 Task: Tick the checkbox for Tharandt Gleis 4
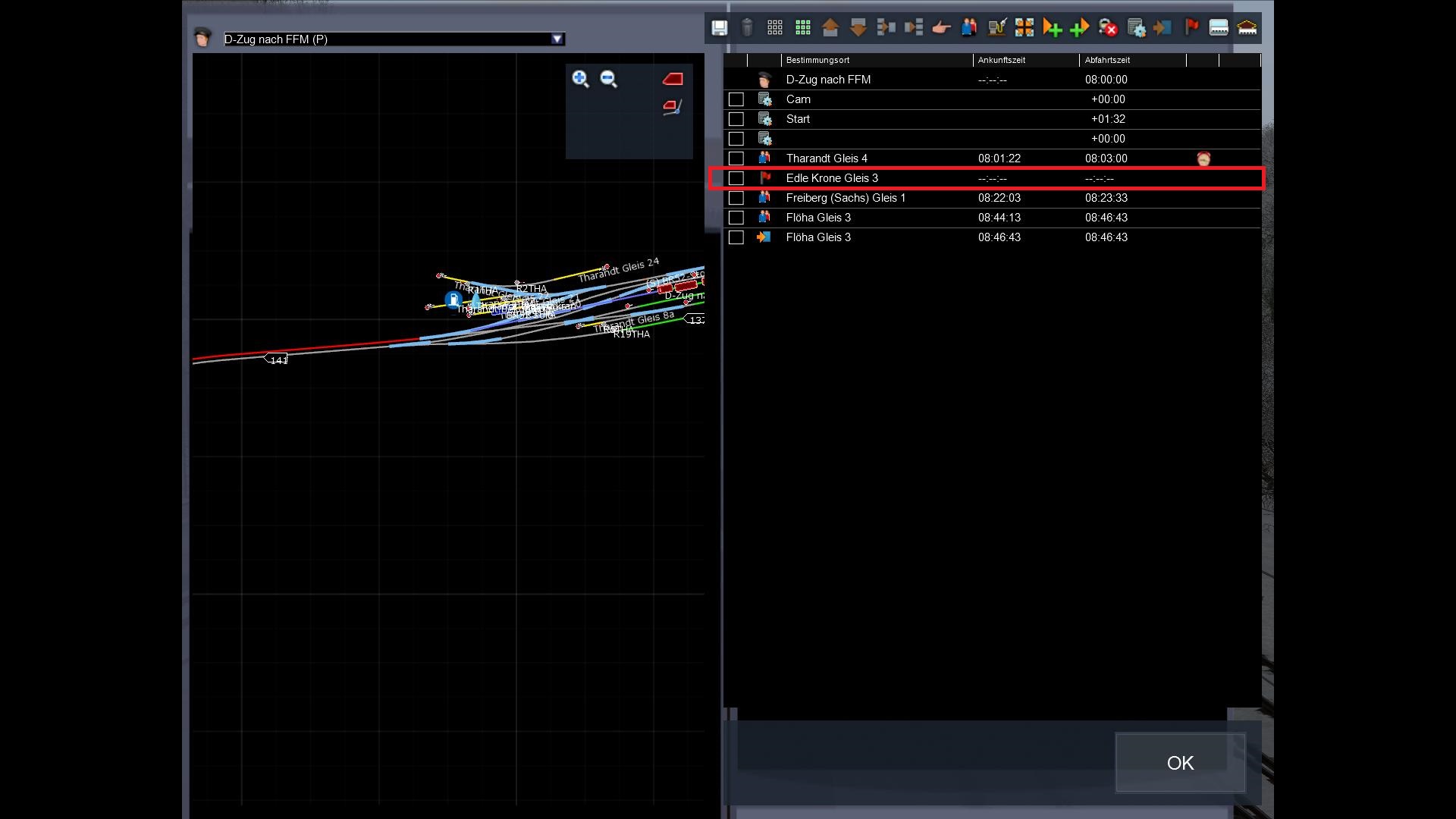[x=736, y=158]
